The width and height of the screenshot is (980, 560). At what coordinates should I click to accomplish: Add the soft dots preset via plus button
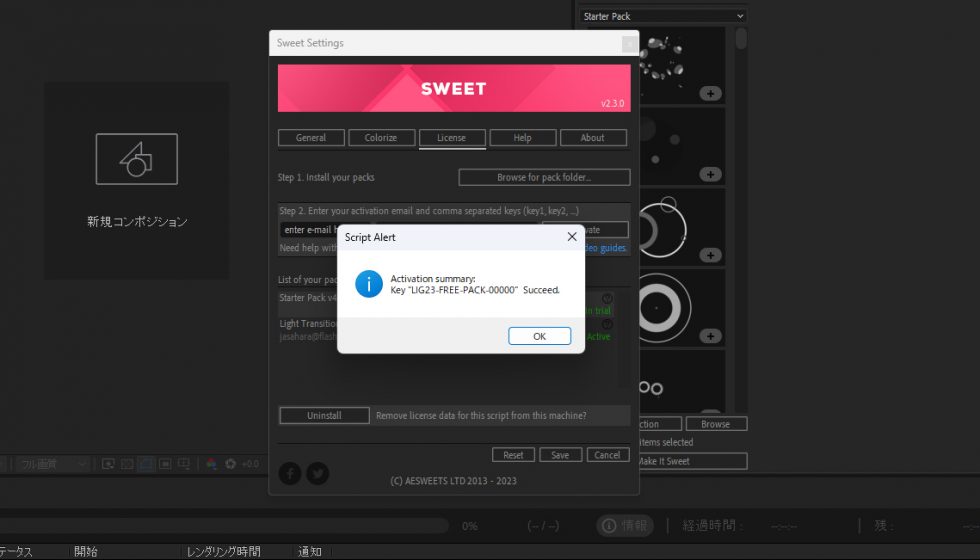coord(710,174)
